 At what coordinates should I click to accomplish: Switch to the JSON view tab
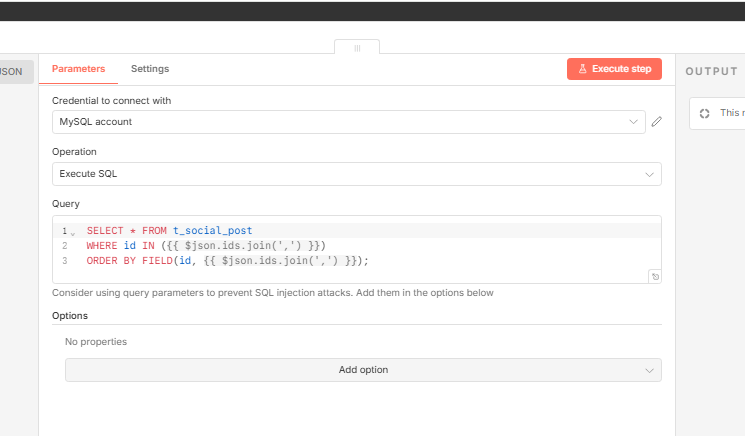tap(16, 72)
